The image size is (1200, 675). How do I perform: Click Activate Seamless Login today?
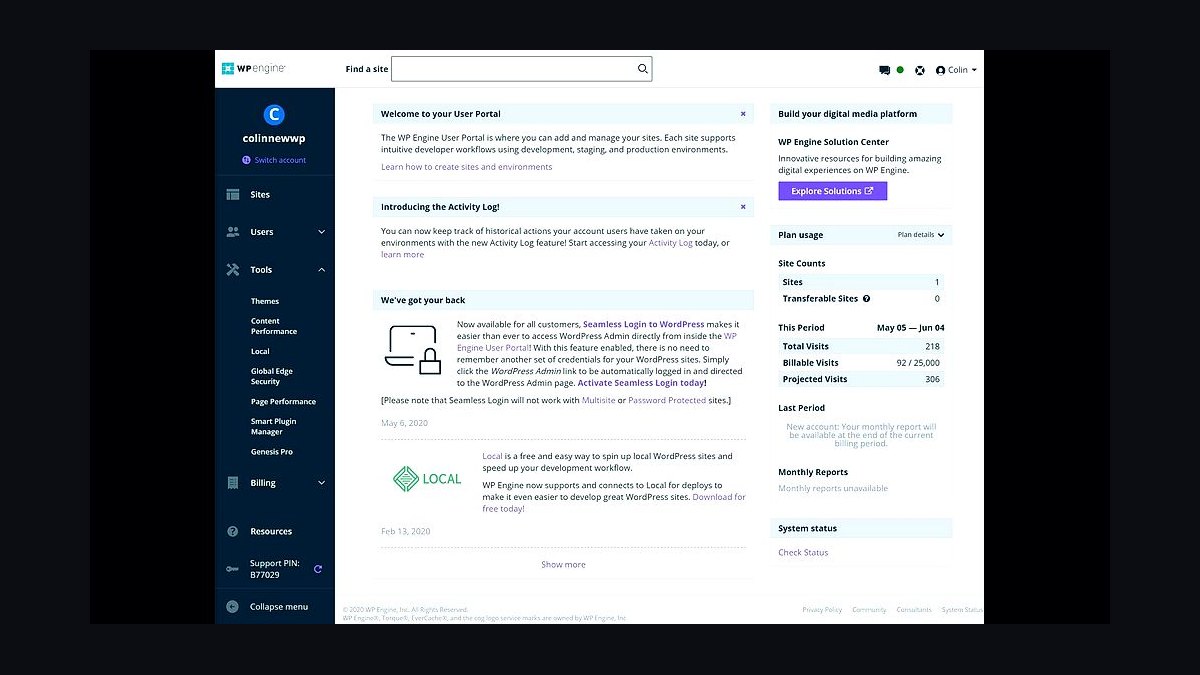click(x=642, y=382)
